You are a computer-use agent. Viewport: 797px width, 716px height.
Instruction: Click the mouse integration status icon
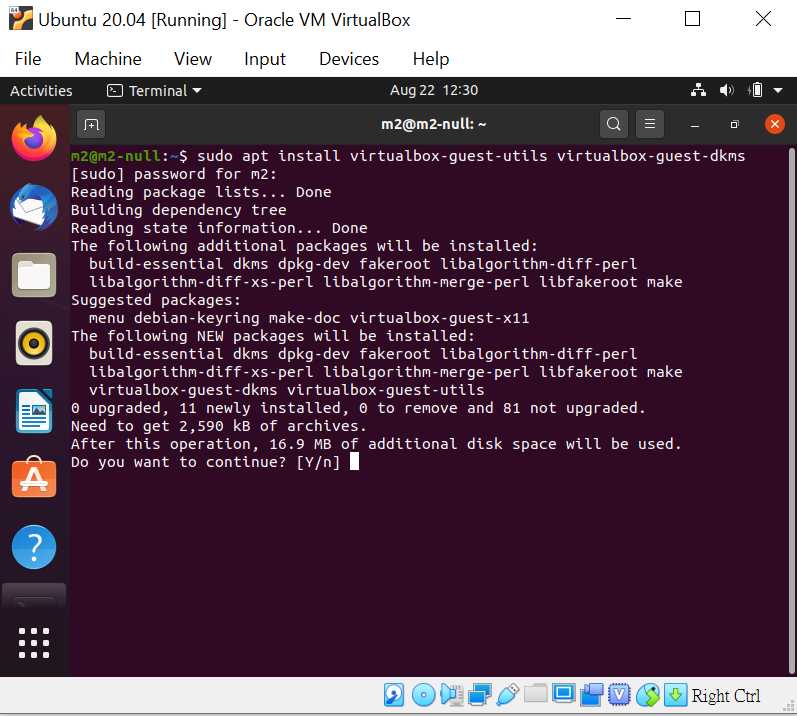pos(648,695)
